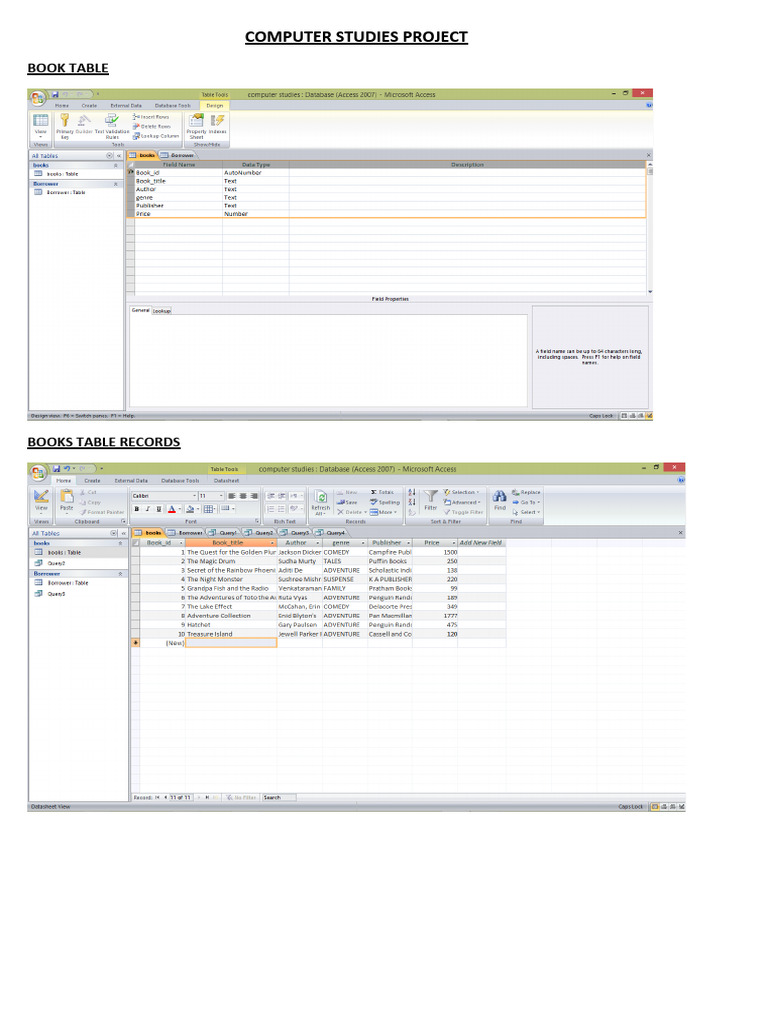The width and height of the screenshot is (768, 1024).
Task: Click the font color A button
Action: pyautogui.click(x=171, y=509)
